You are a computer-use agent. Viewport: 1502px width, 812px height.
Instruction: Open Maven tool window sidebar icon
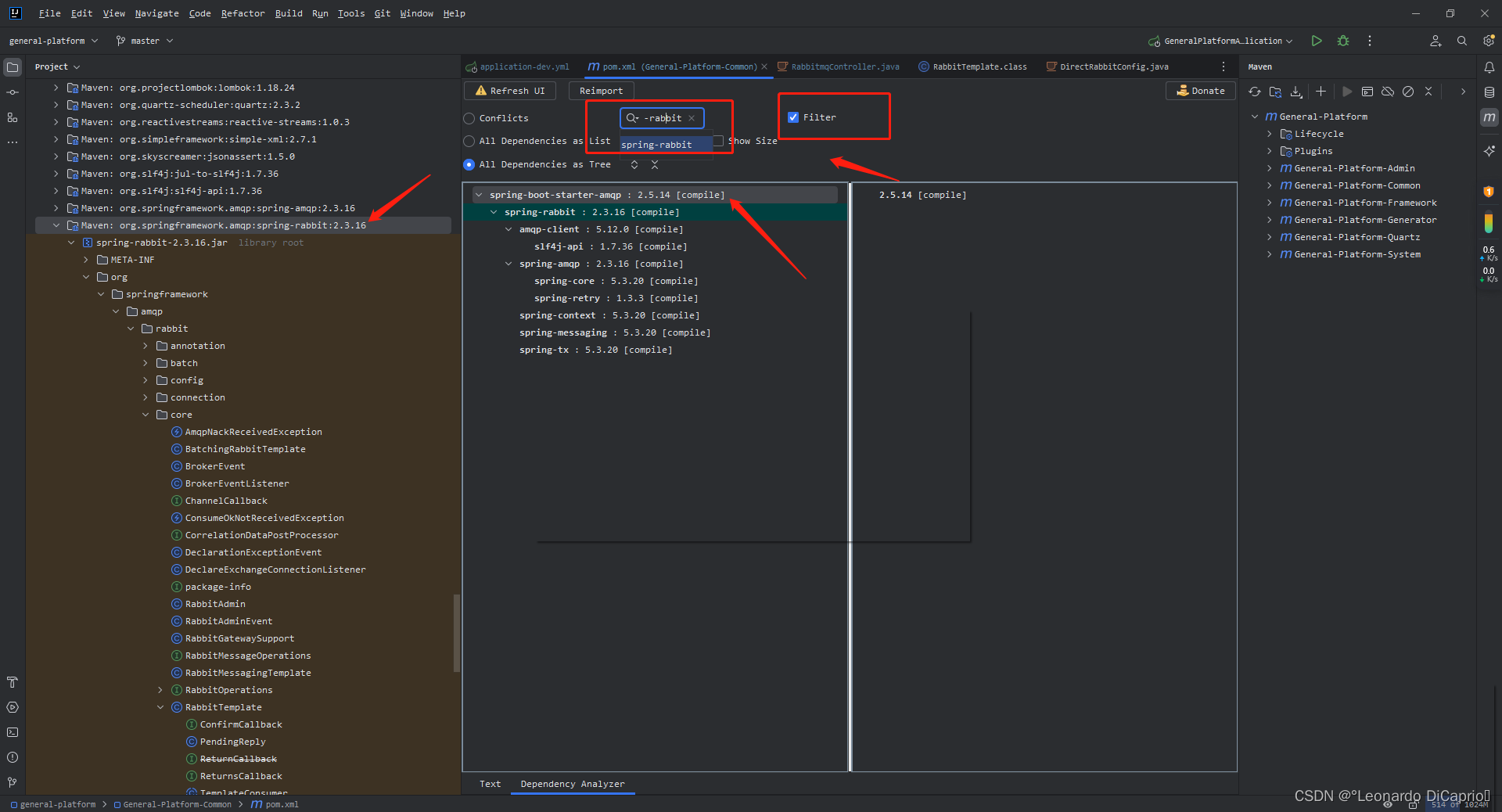pyautogui.click(x=1489, y=117)
